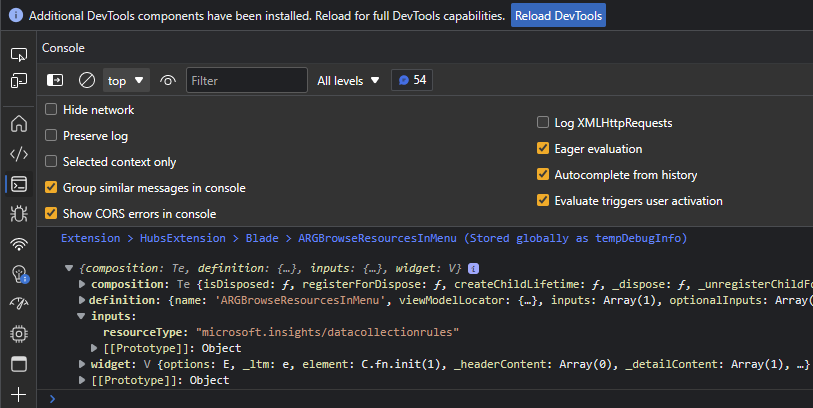Click the live expression eye icon
Image resolution: width=813 pixels, height=408 pixels.
[x=167, y=80]
